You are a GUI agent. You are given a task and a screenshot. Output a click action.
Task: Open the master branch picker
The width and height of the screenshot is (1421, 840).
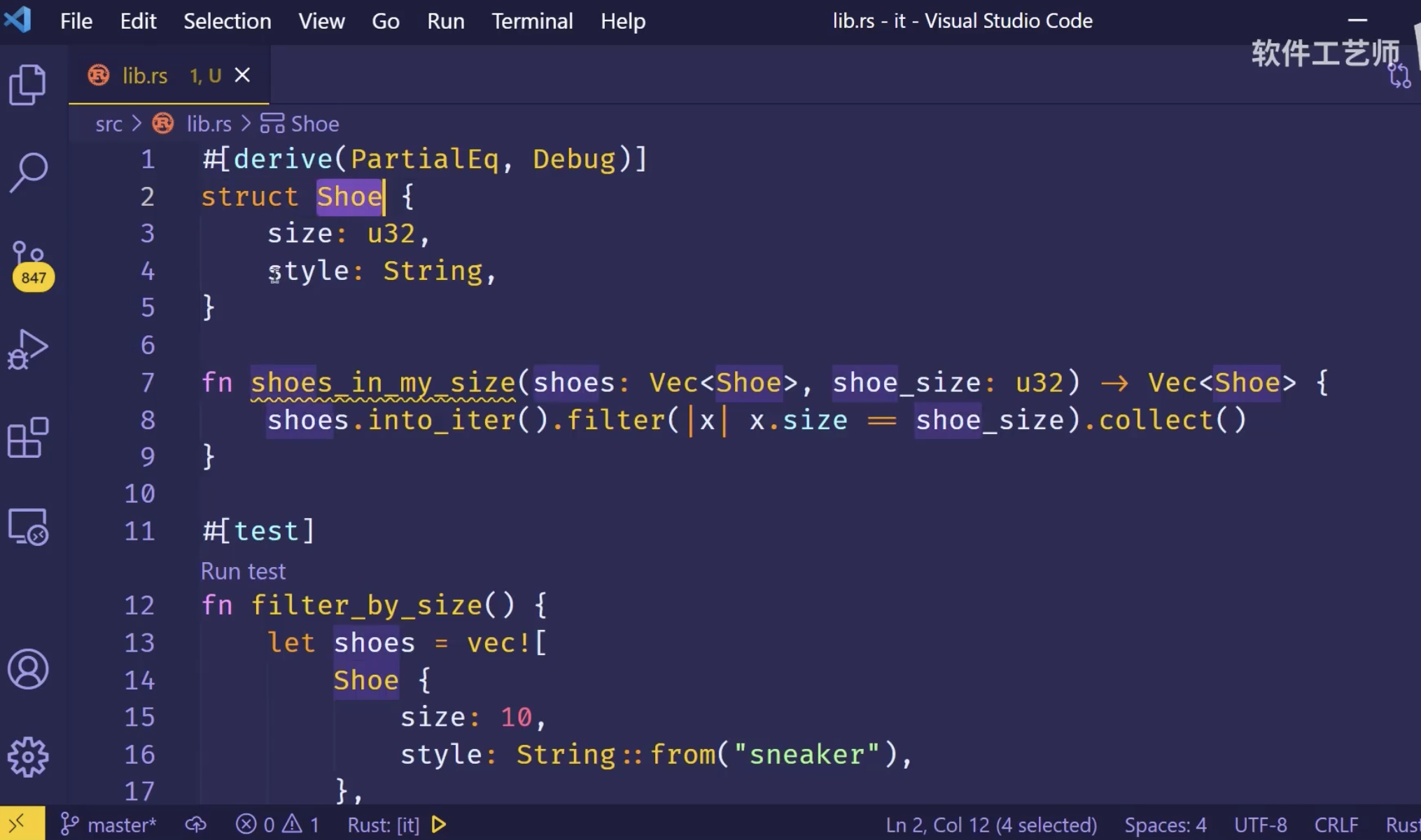click(109, 825)
